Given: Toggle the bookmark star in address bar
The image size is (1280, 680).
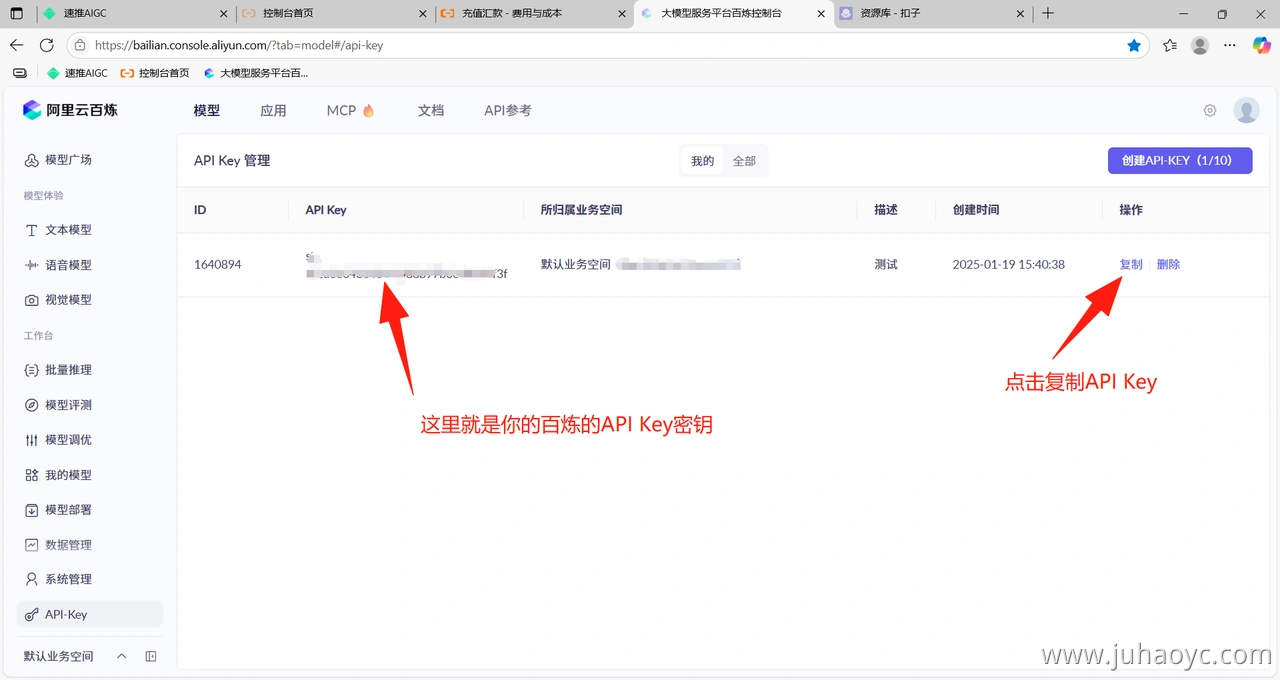Looking at the screenshot, I should point(1134,45).
